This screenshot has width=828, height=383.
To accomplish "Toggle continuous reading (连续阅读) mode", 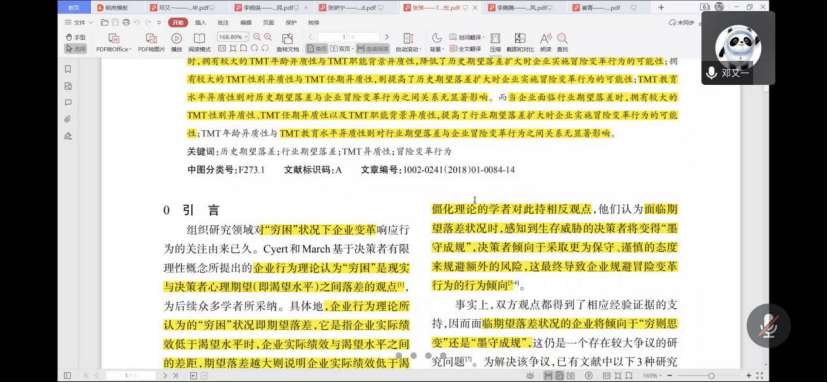I will (372, 49).
